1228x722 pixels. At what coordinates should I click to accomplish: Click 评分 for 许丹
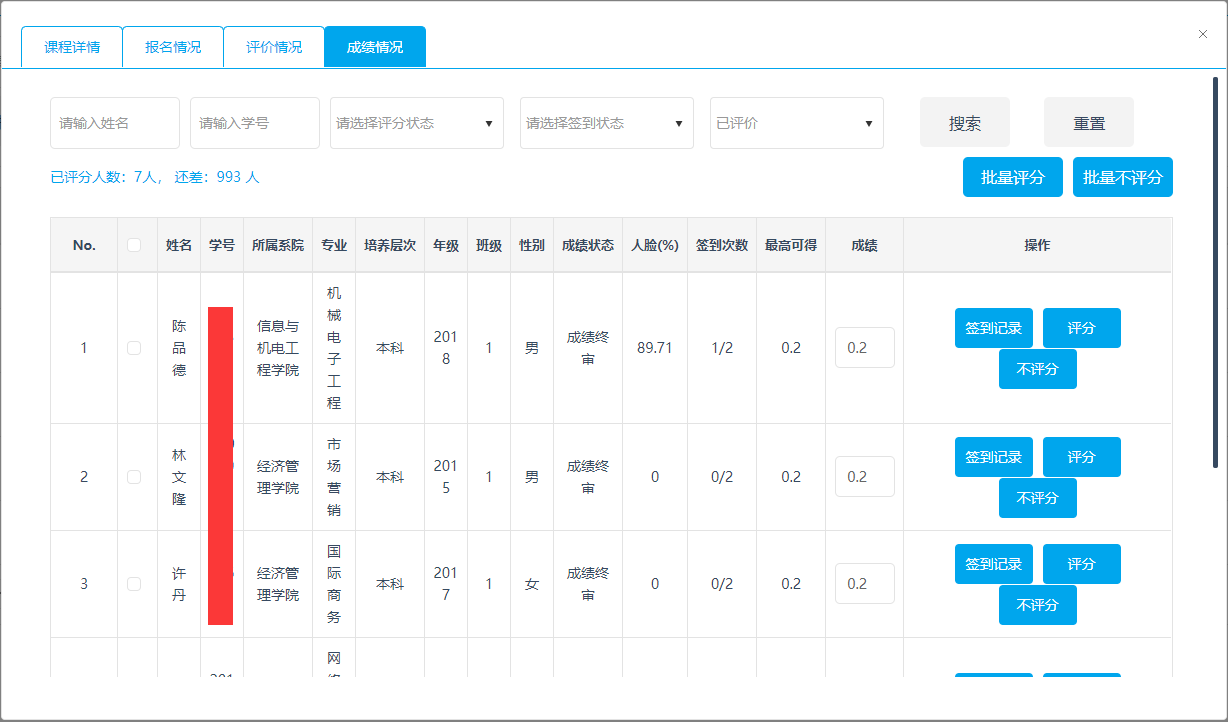tap(1082, 564)
